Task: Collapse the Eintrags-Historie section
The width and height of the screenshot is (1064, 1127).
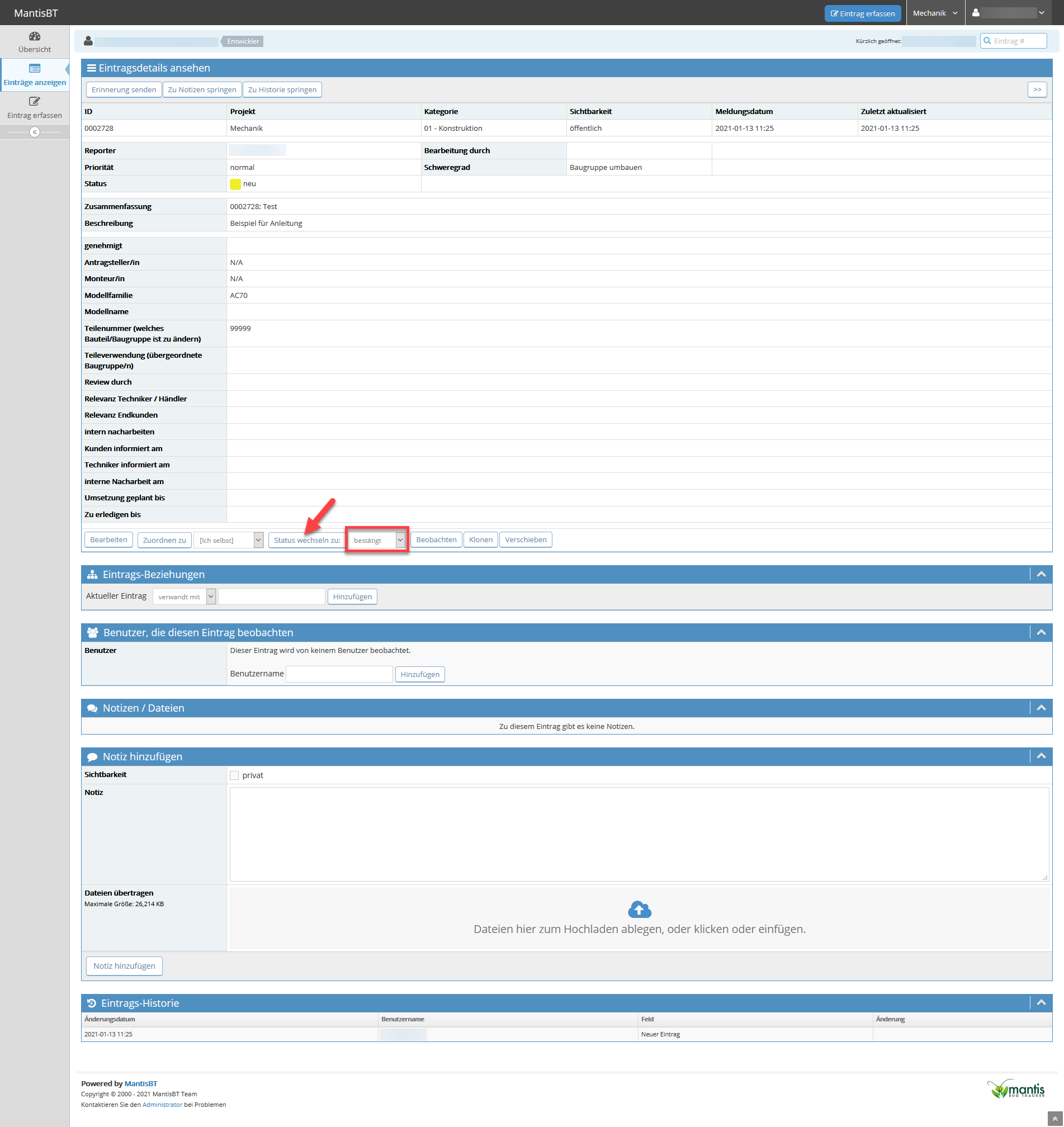Action: [1041, 1003]
